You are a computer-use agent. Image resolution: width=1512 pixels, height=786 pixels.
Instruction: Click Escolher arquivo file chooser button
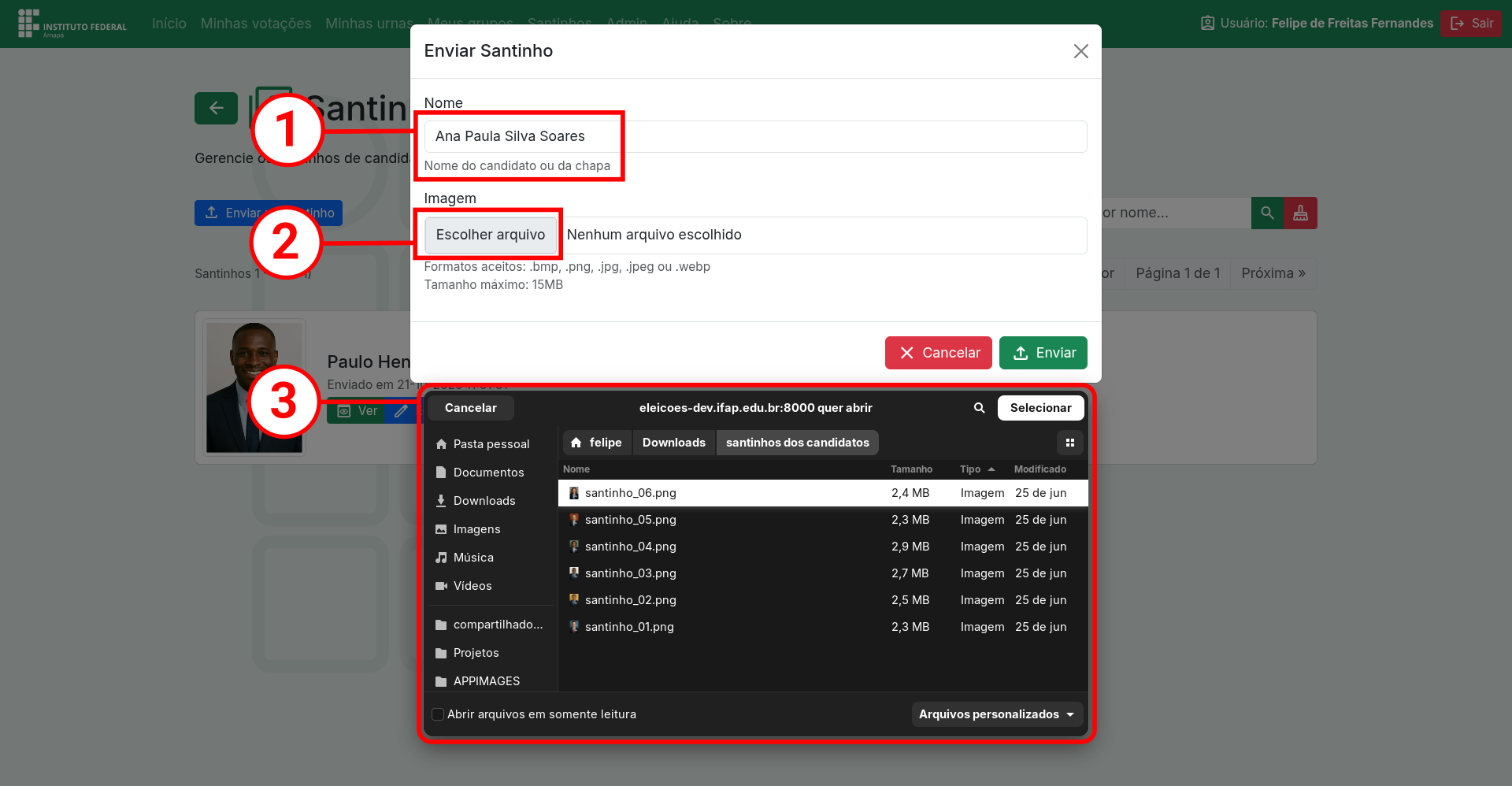click(x=490, y=235)
